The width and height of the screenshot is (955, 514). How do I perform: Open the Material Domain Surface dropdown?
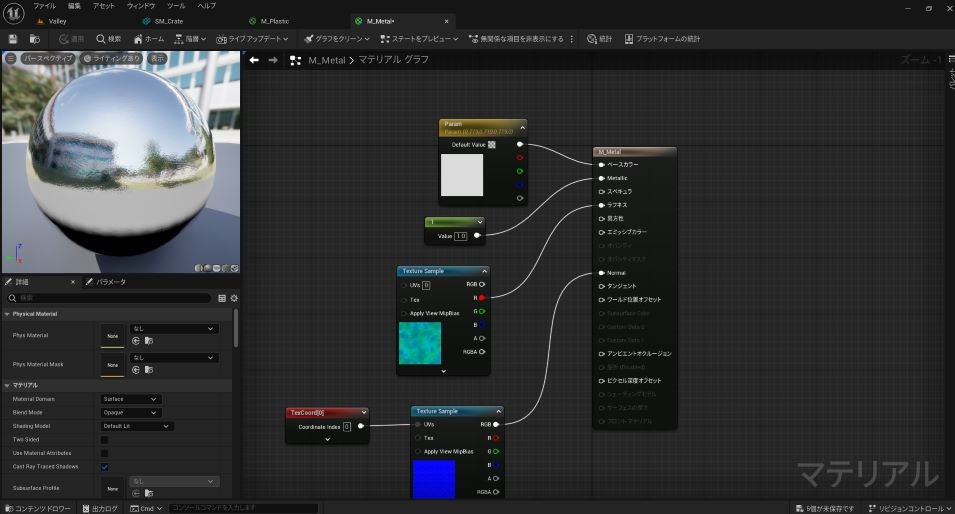(130, 400)
